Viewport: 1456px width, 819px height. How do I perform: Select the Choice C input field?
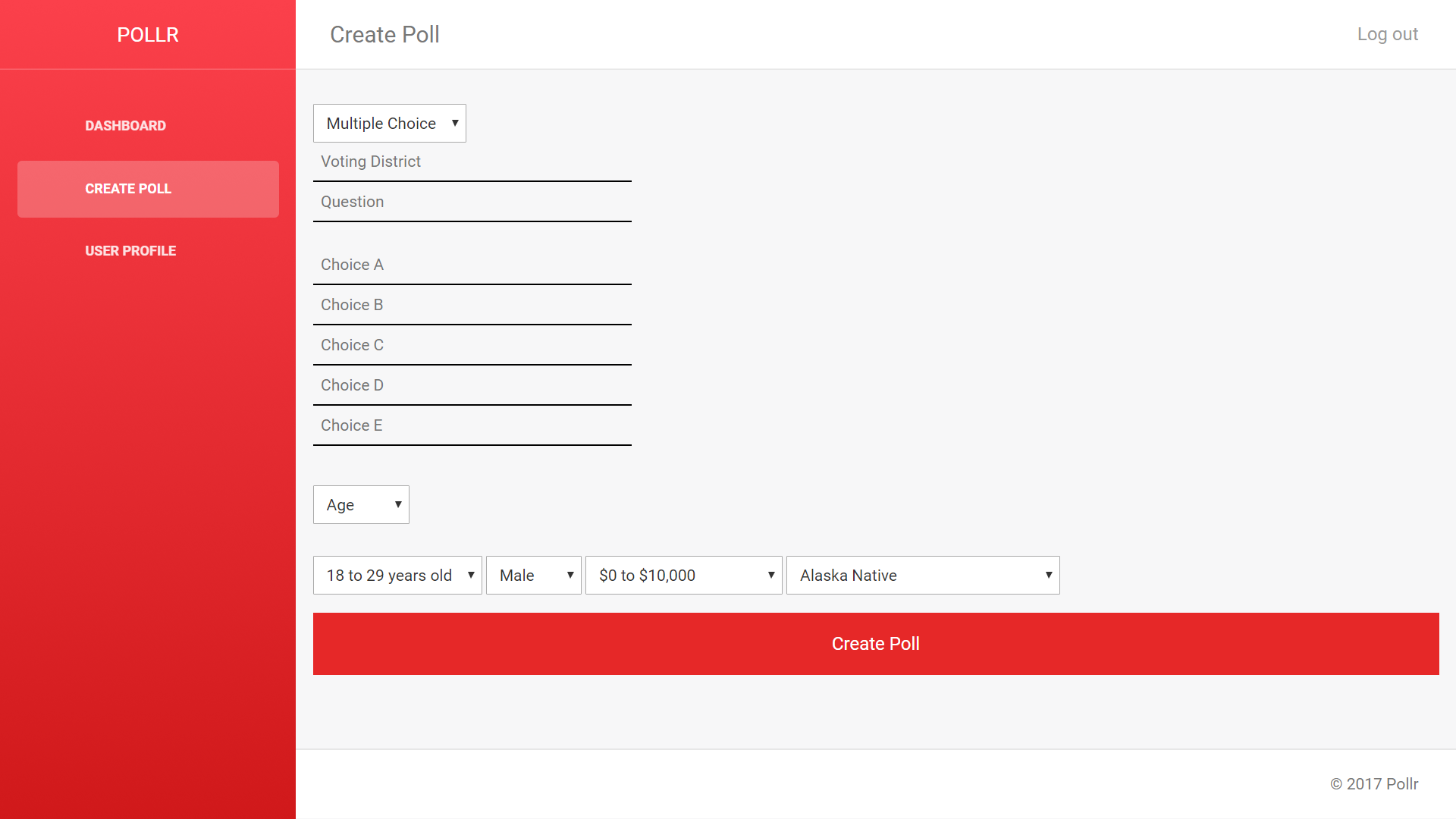pos(472,345)
